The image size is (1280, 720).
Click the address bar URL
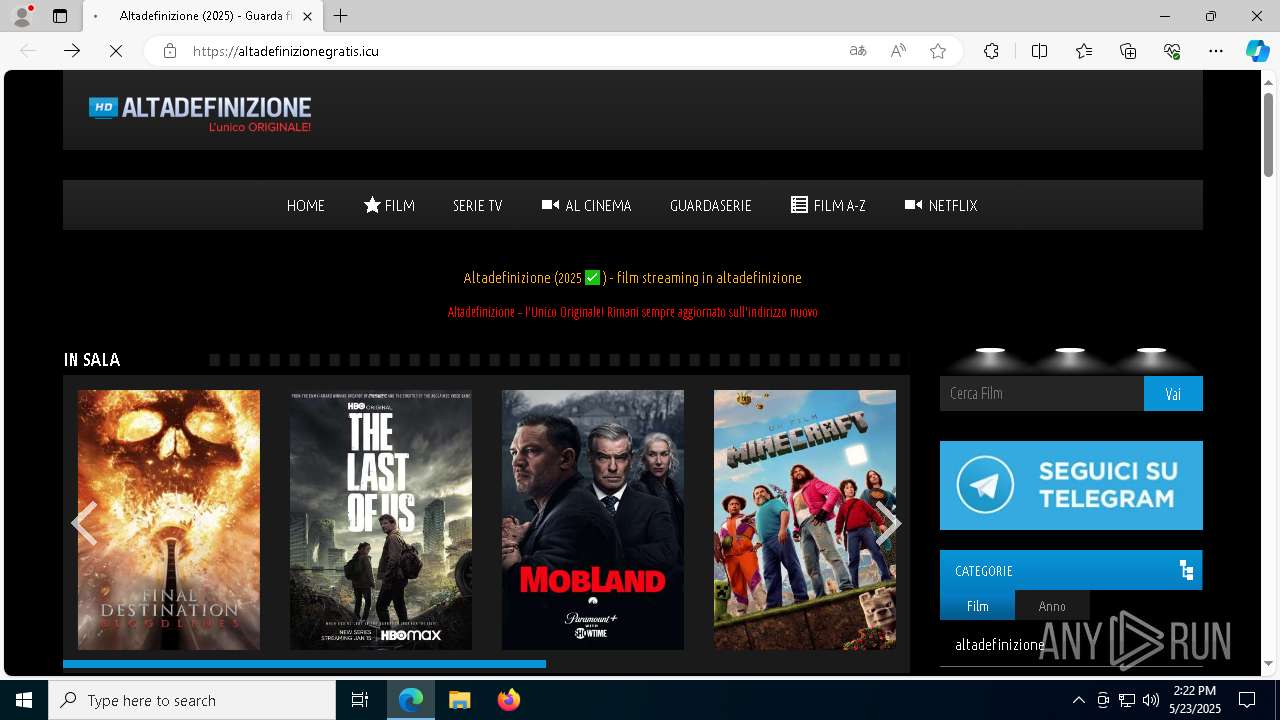pyautogui.click(x=286, y=51)
